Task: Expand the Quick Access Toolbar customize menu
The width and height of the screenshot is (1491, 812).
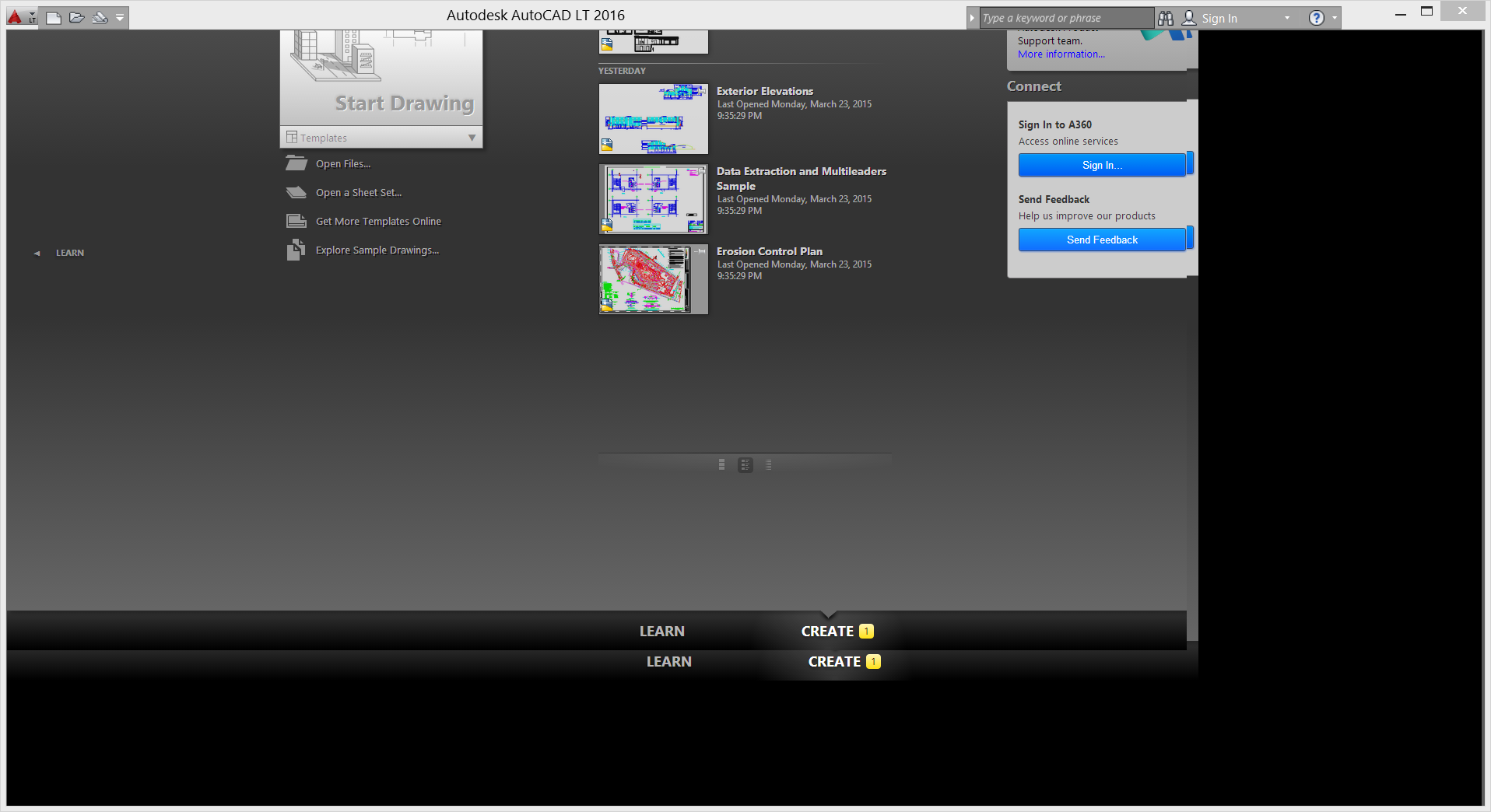Action: tap(120, 17)
